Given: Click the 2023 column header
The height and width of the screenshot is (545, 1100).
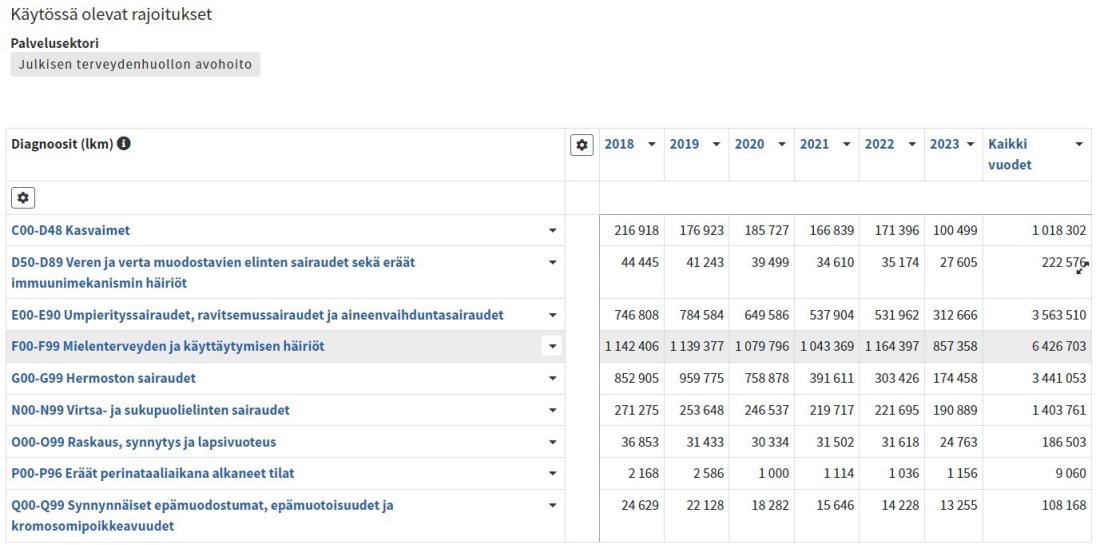Looking at the screenshot, I should [x=944, y=144].
